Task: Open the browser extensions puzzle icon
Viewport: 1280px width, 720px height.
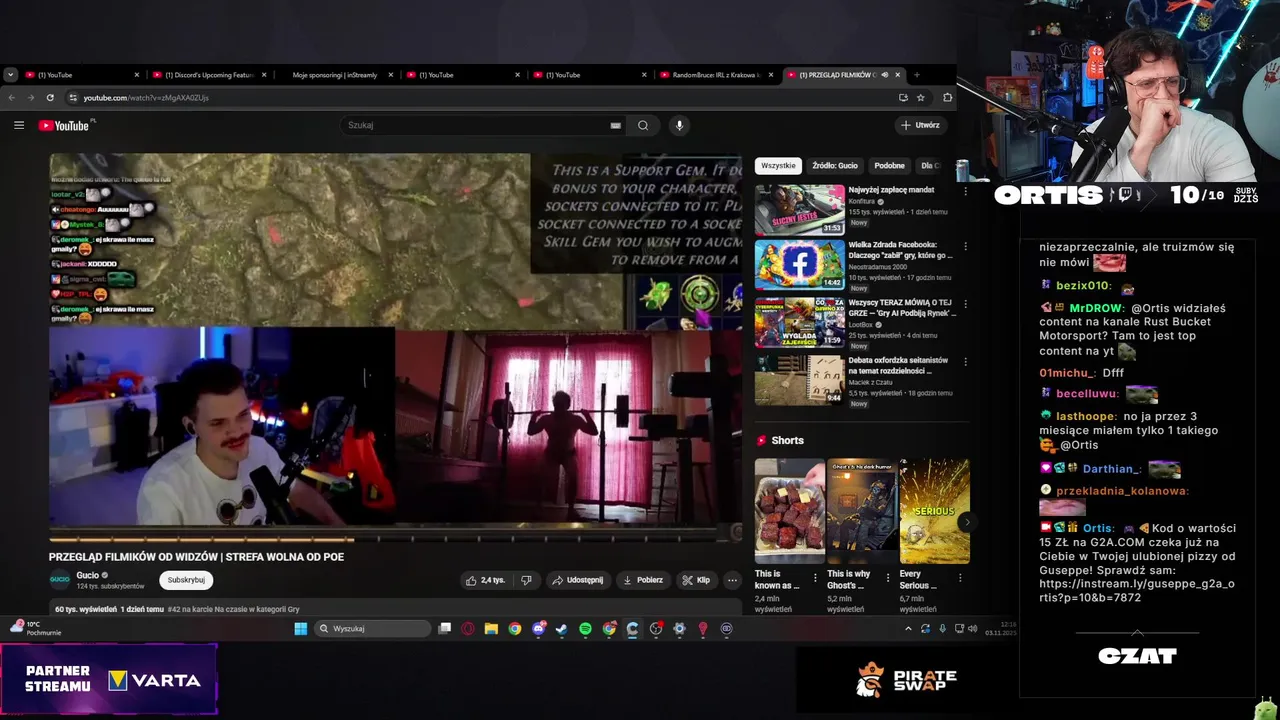Action: [x=947, y=97]
